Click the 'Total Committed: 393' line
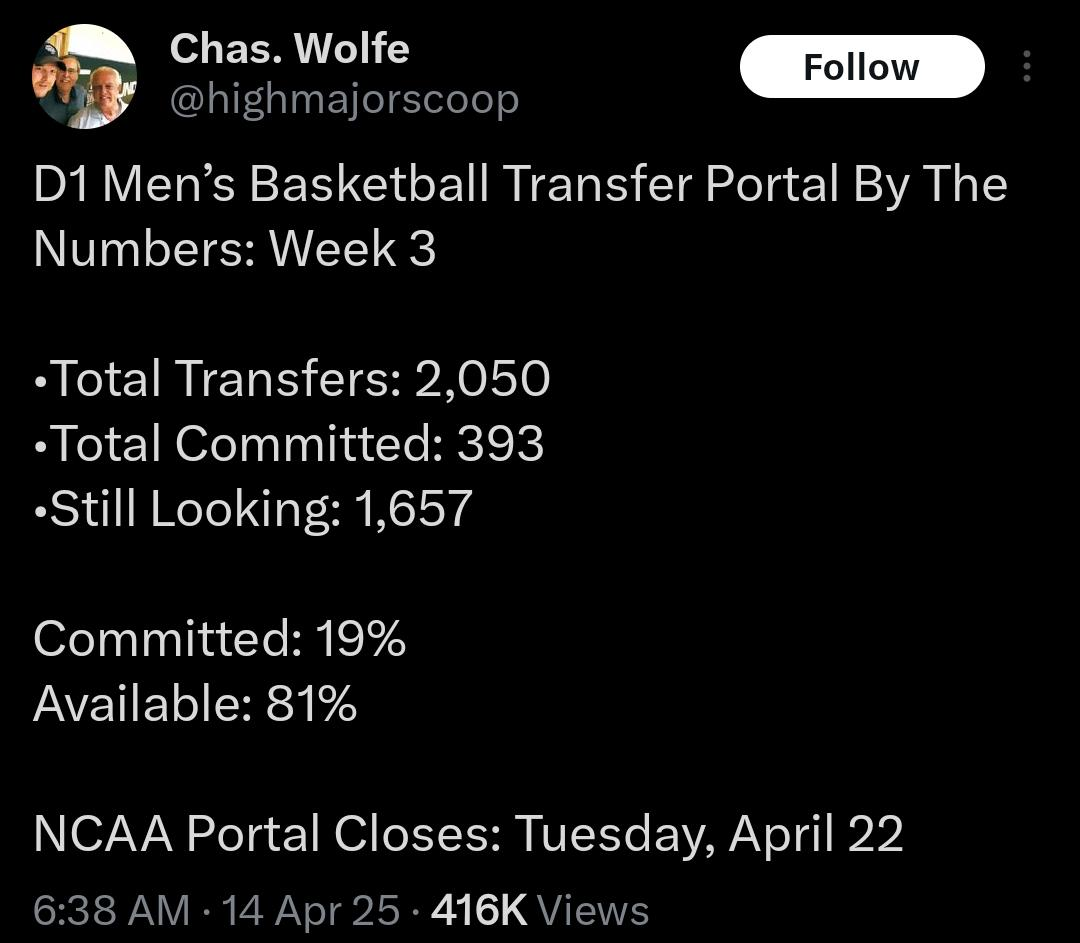The image size is (1080, 943). 290,443
